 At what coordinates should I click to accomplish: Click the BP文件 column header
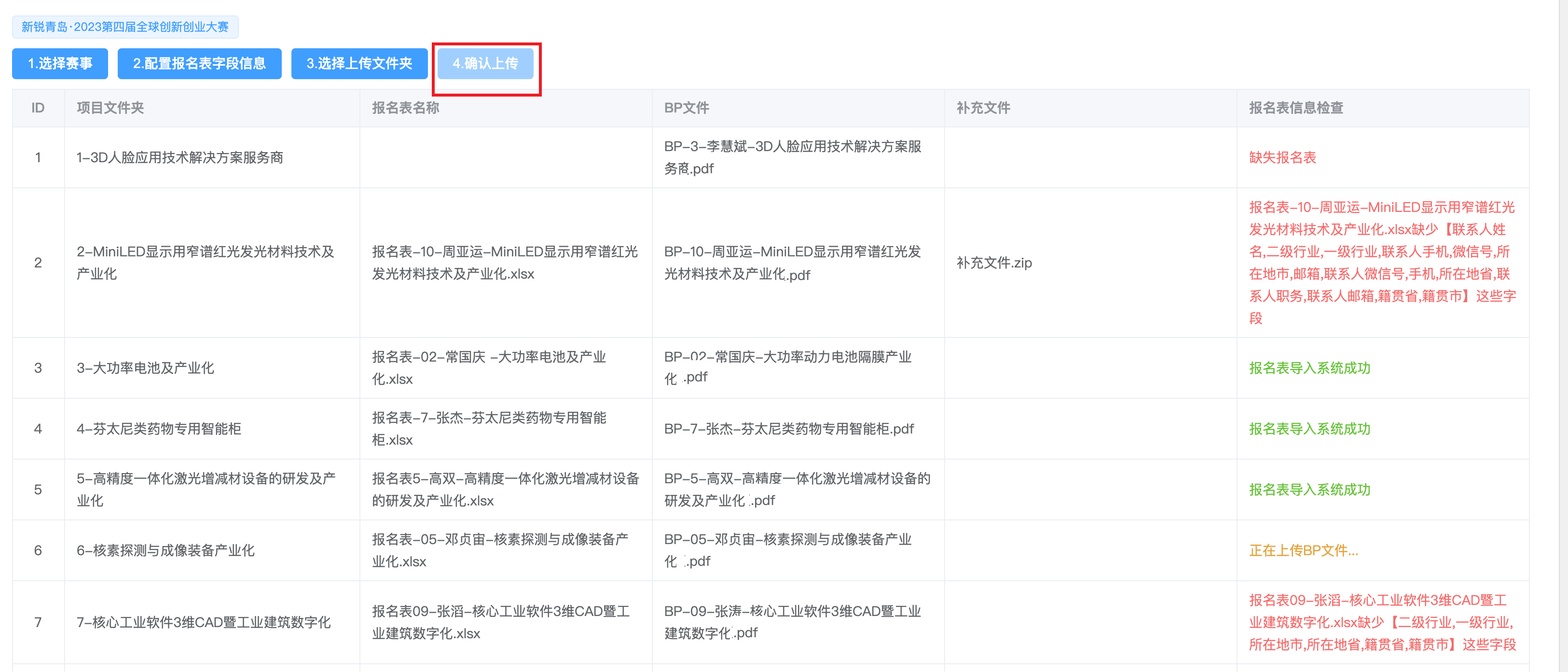686,108
